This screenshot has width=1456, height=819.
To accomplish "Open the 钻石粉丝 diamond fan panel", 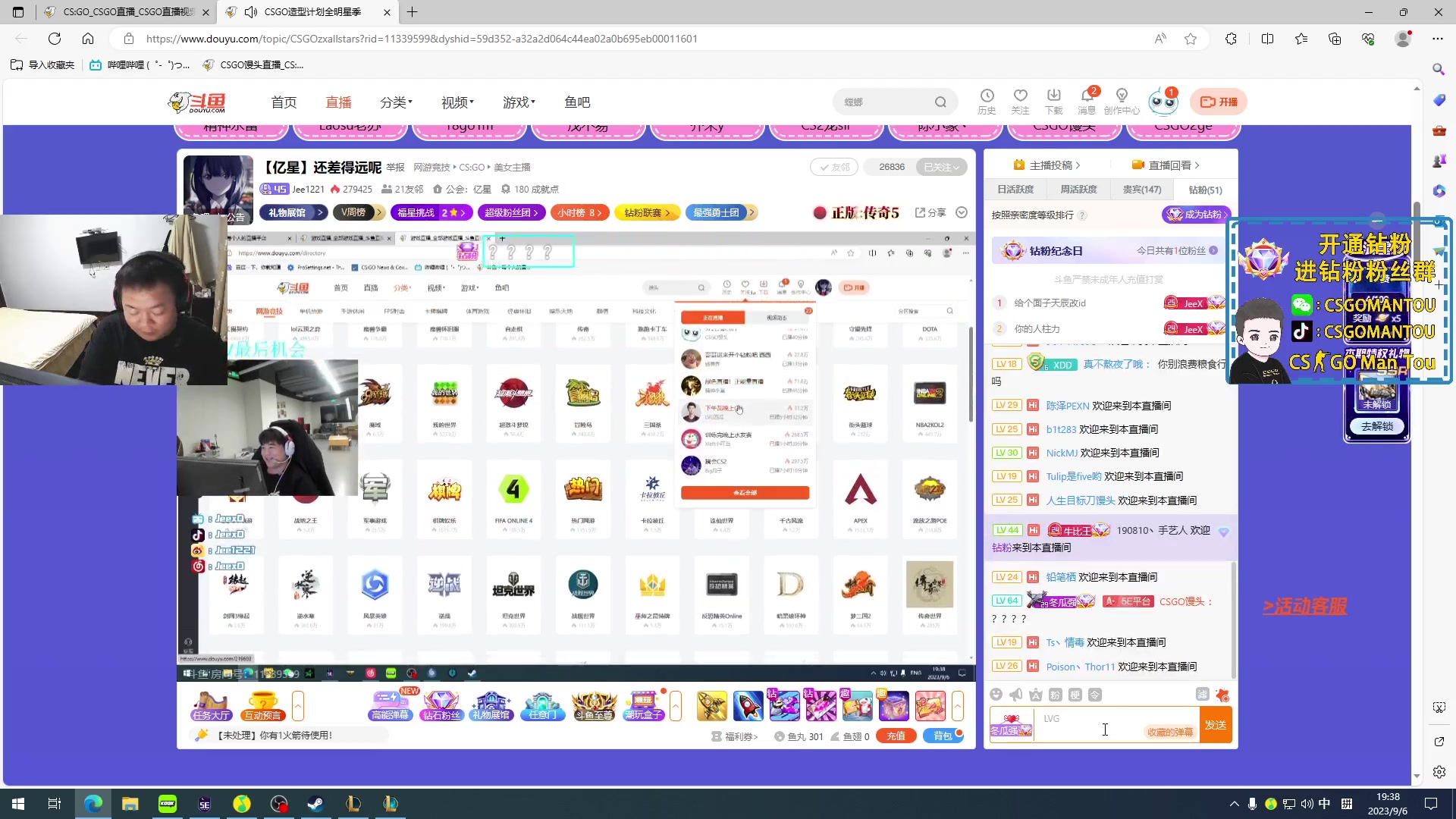I will tap(441, 705).
